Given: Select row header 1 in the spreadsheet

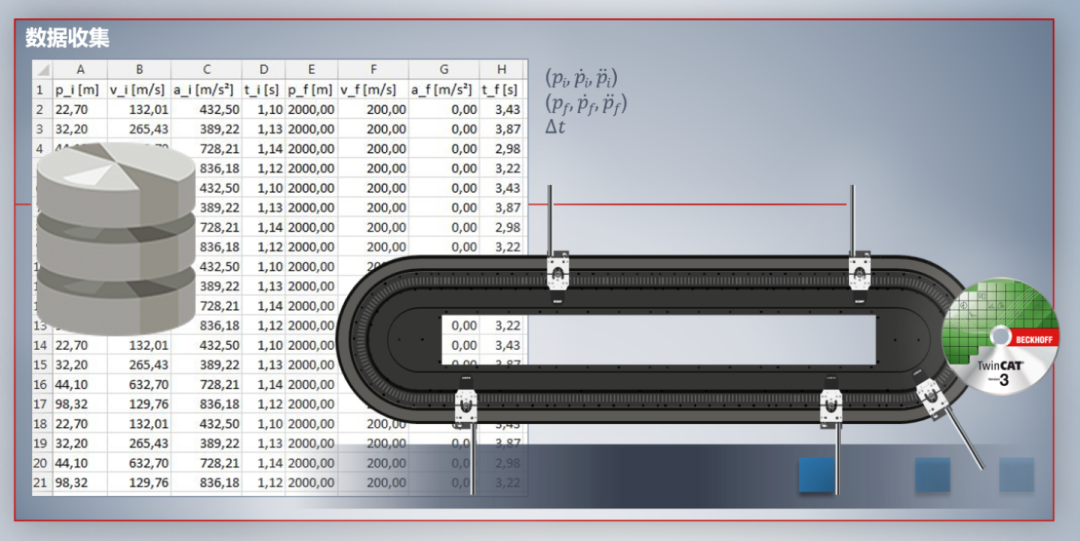Looking at the screenshot, I should click(41, 90).
